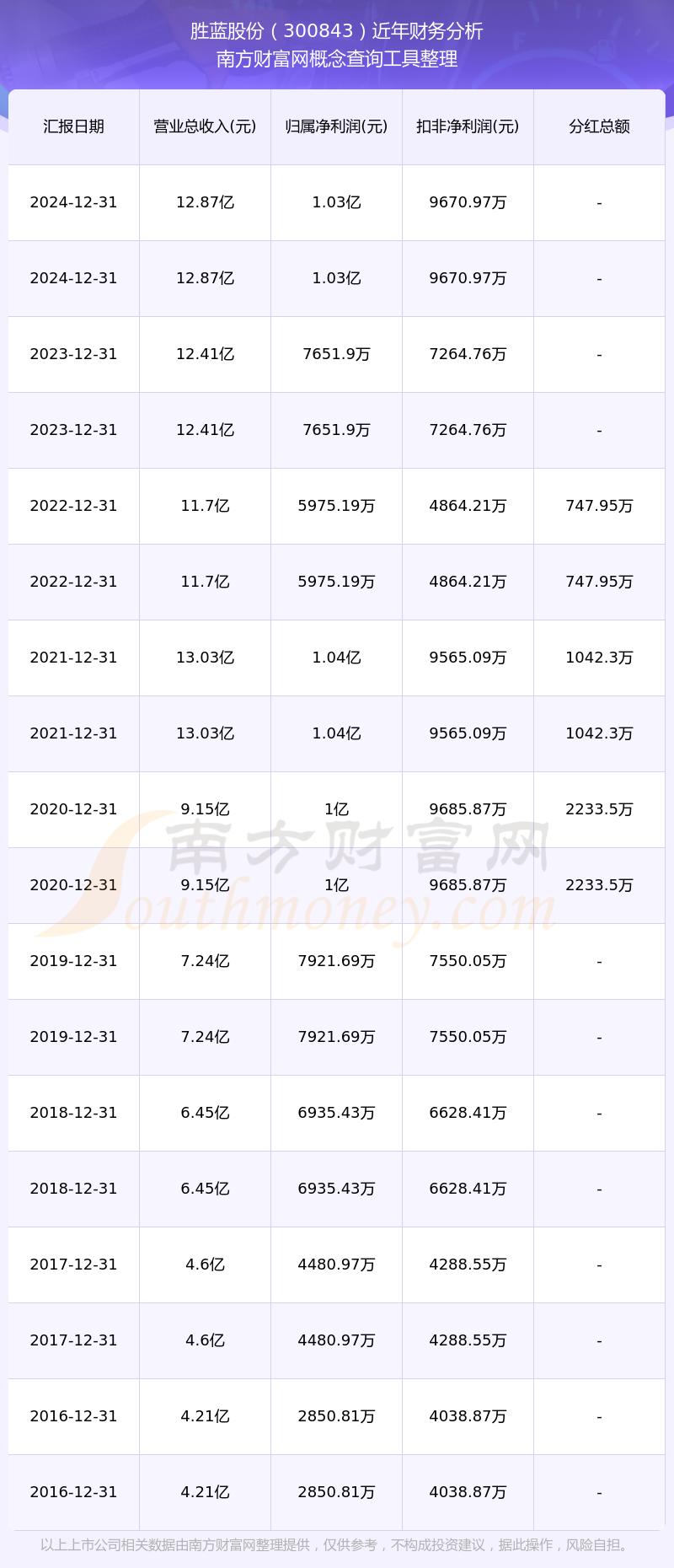Select the first 5975.19万 net profit cell
The image size is (674, 1568).
[336, 506]
